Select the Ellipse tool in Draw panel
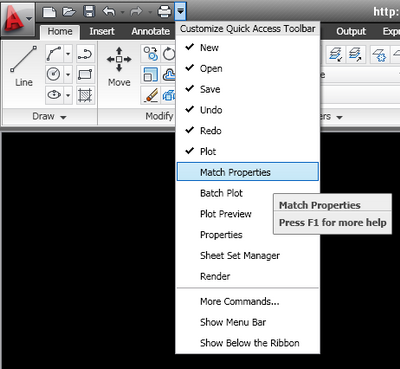 (54, 95)
